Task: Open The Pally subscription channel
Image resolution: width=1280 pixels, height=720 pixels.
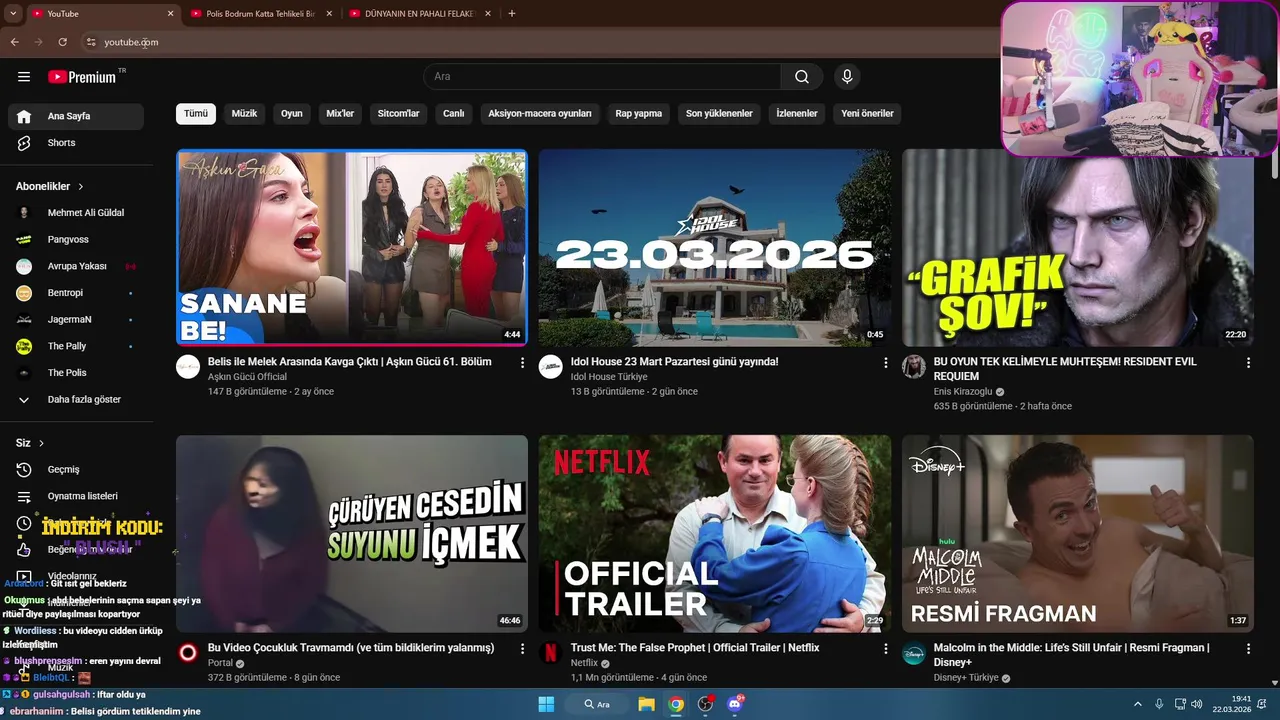Action: pyautogui.click(x=76, y=346)
